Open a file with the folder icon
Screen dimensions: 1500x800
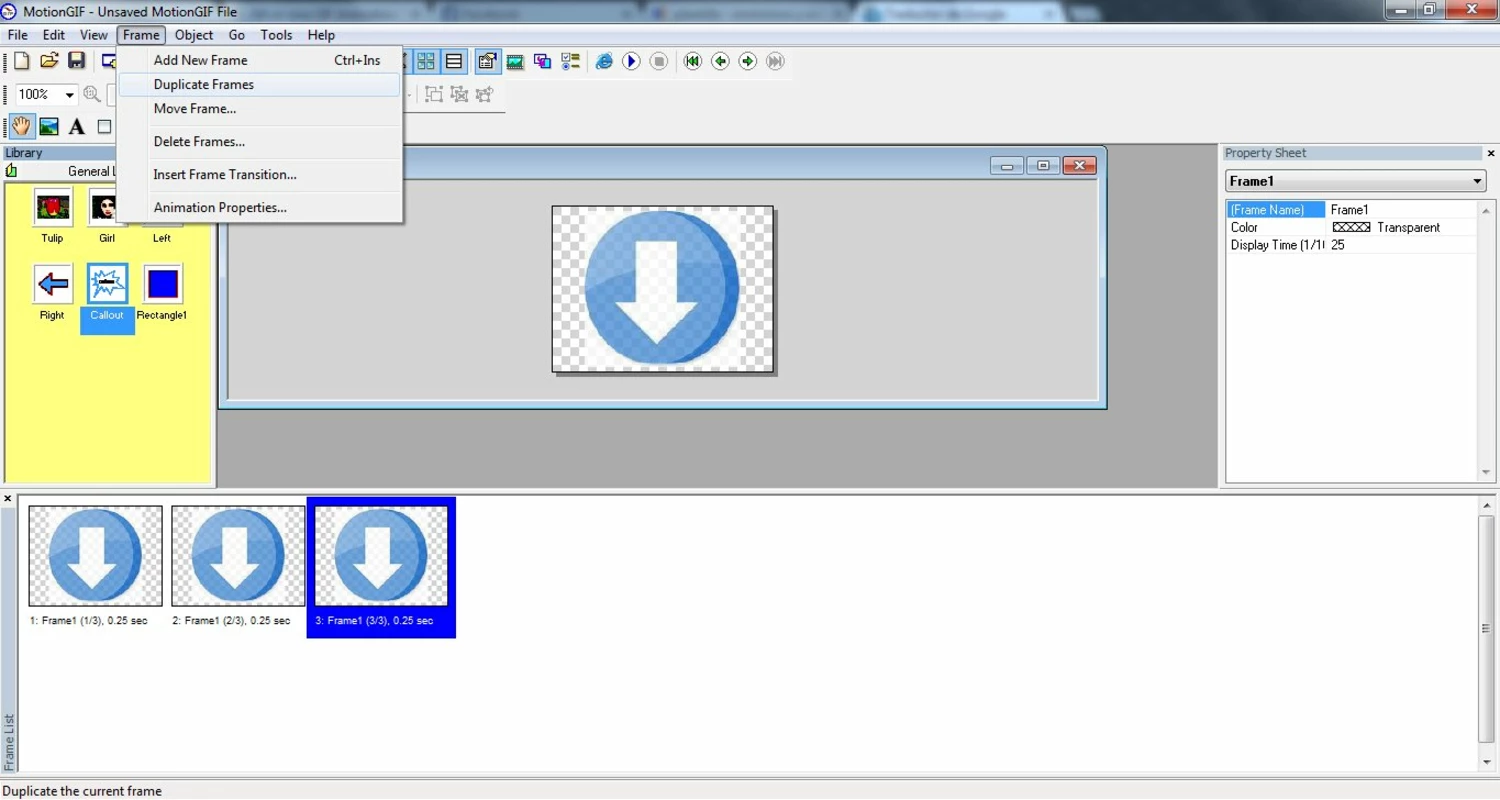tap(48, 61)
